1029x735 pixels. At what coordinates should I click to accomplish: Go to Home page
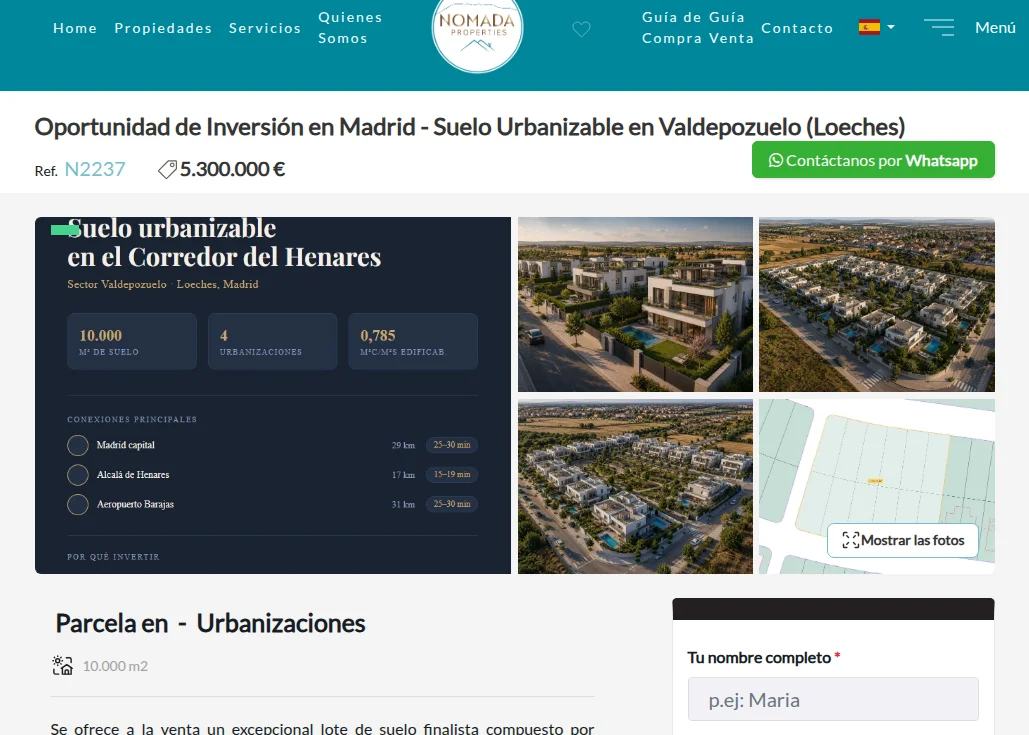coord(75,28)
